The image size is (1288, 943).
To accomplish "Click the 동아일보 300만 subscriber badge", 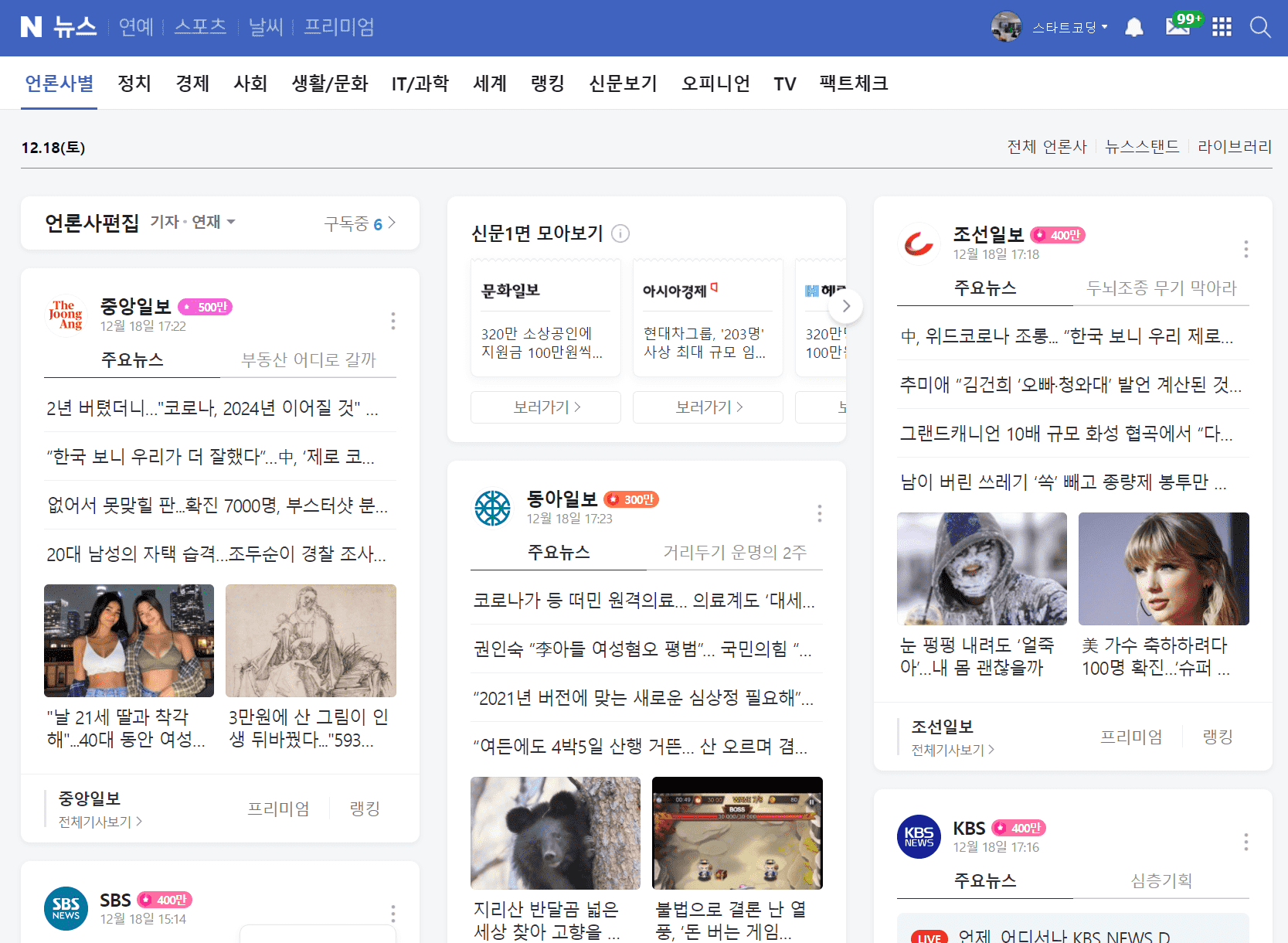I will tap(631, 499).
